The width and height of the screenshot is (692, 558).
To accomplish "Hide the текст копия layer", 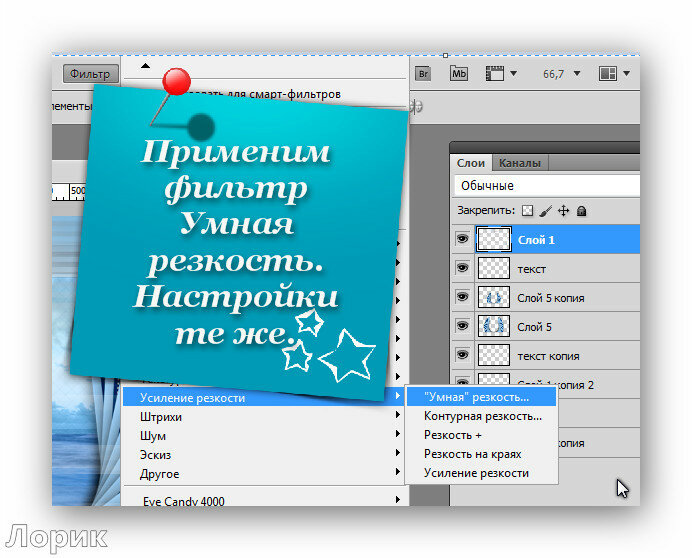I will pyautogui.click(x=462, y=355).
